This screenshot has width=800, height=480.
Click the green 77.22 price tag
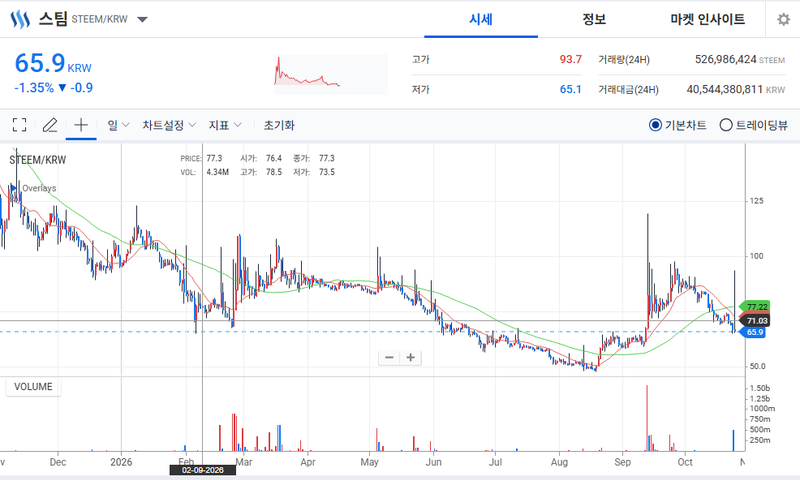[757, 307]
